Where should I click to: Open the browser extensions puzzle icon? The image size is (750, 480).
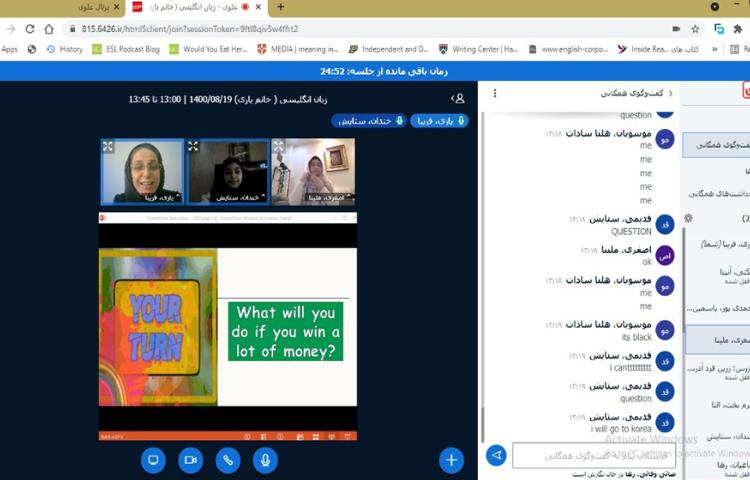(x=738, y=29)
